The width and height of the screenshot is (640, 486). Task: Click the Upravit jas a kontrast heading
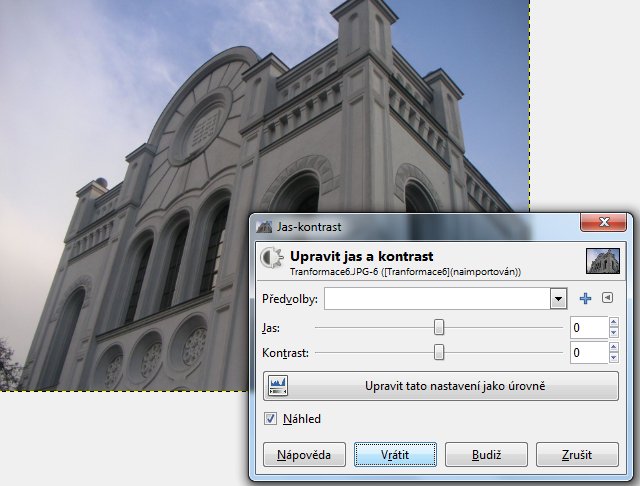pyautogui.click(x=362, y=256)
